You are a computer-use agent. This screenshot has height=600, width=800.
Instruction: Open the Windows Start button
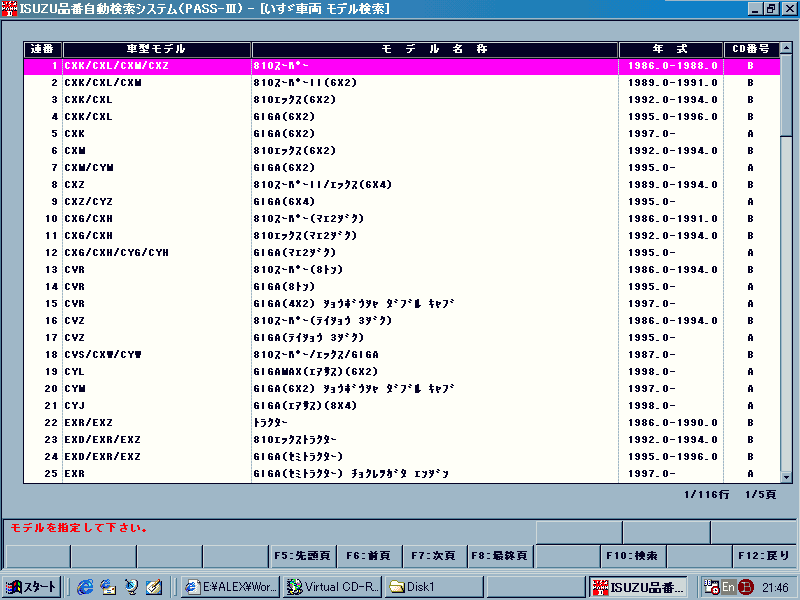(32, 587)
